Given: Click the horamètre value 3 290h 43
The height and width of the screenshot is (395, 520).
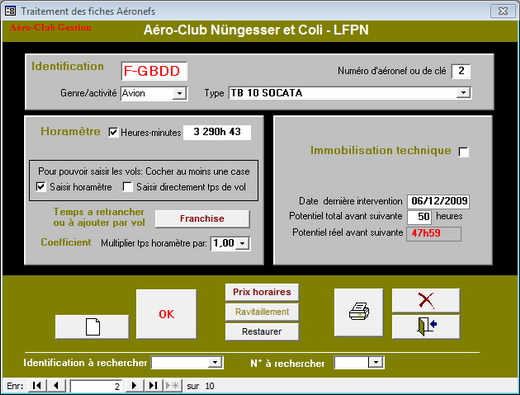Looking at the screenshot, I should pyautogui.click(x=217, y=132).
